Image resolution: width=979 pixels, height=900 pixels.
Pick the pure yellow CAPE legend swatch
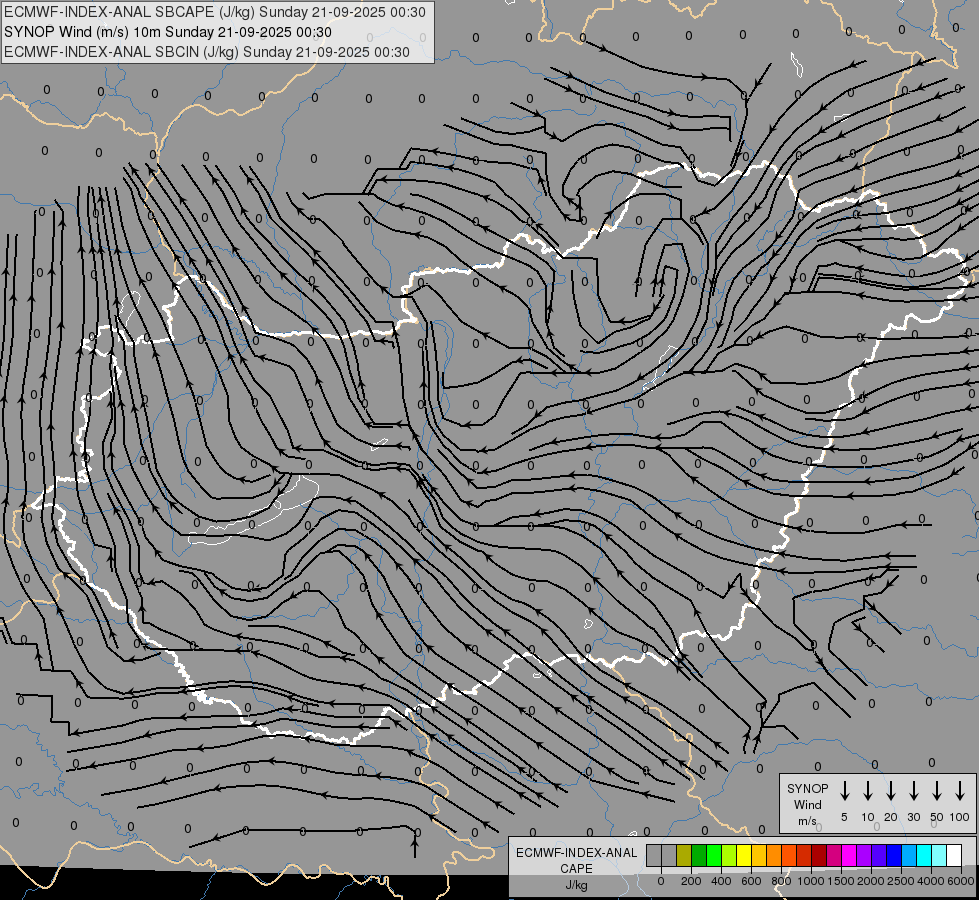[744, 856]
